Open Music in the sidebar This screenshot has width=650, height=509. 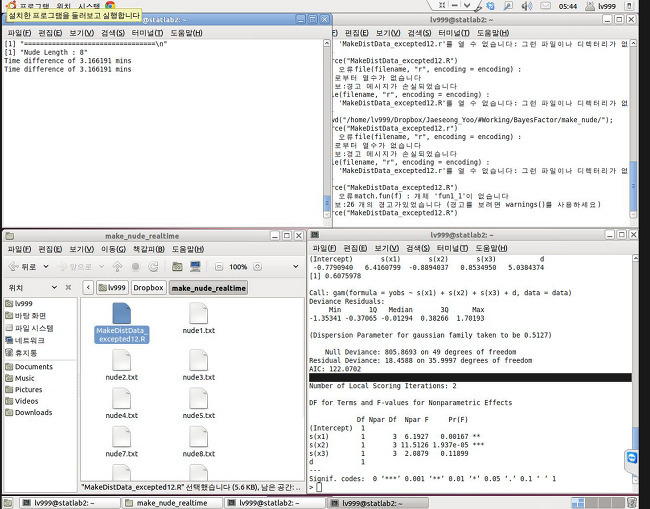click(20, 378)
